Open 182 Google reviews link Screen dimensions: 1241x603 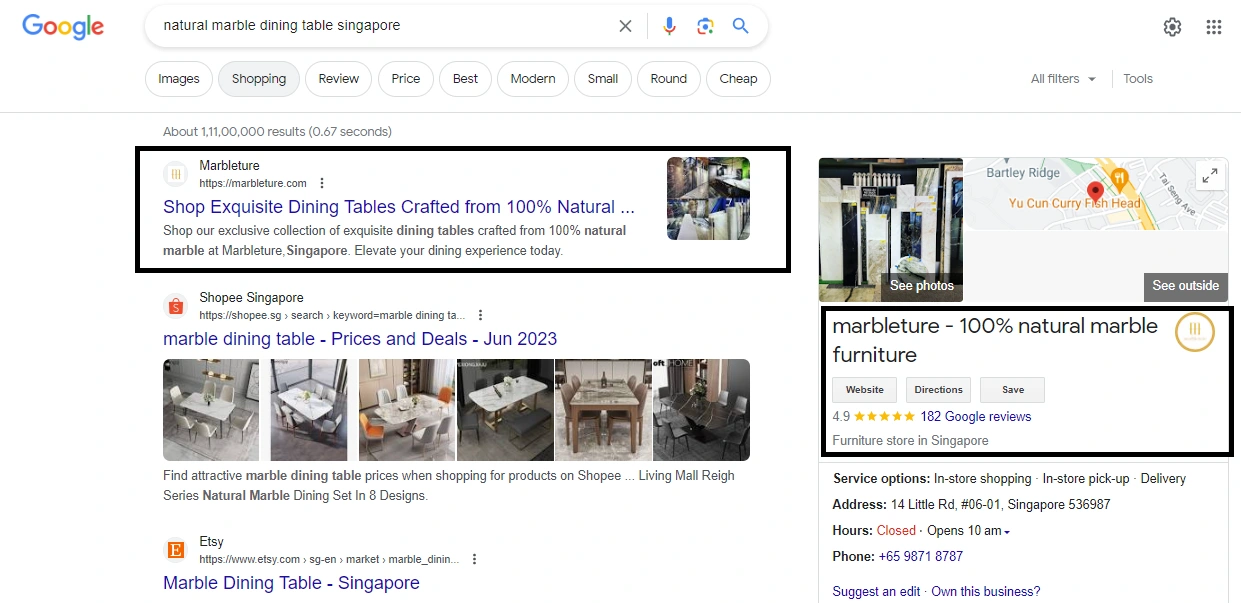coord(976,417)
